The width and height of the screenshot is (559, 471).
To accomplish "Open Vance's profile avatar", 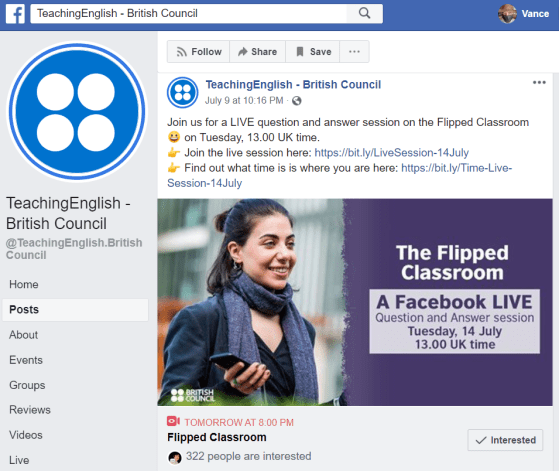I will [x=507, y=14].
